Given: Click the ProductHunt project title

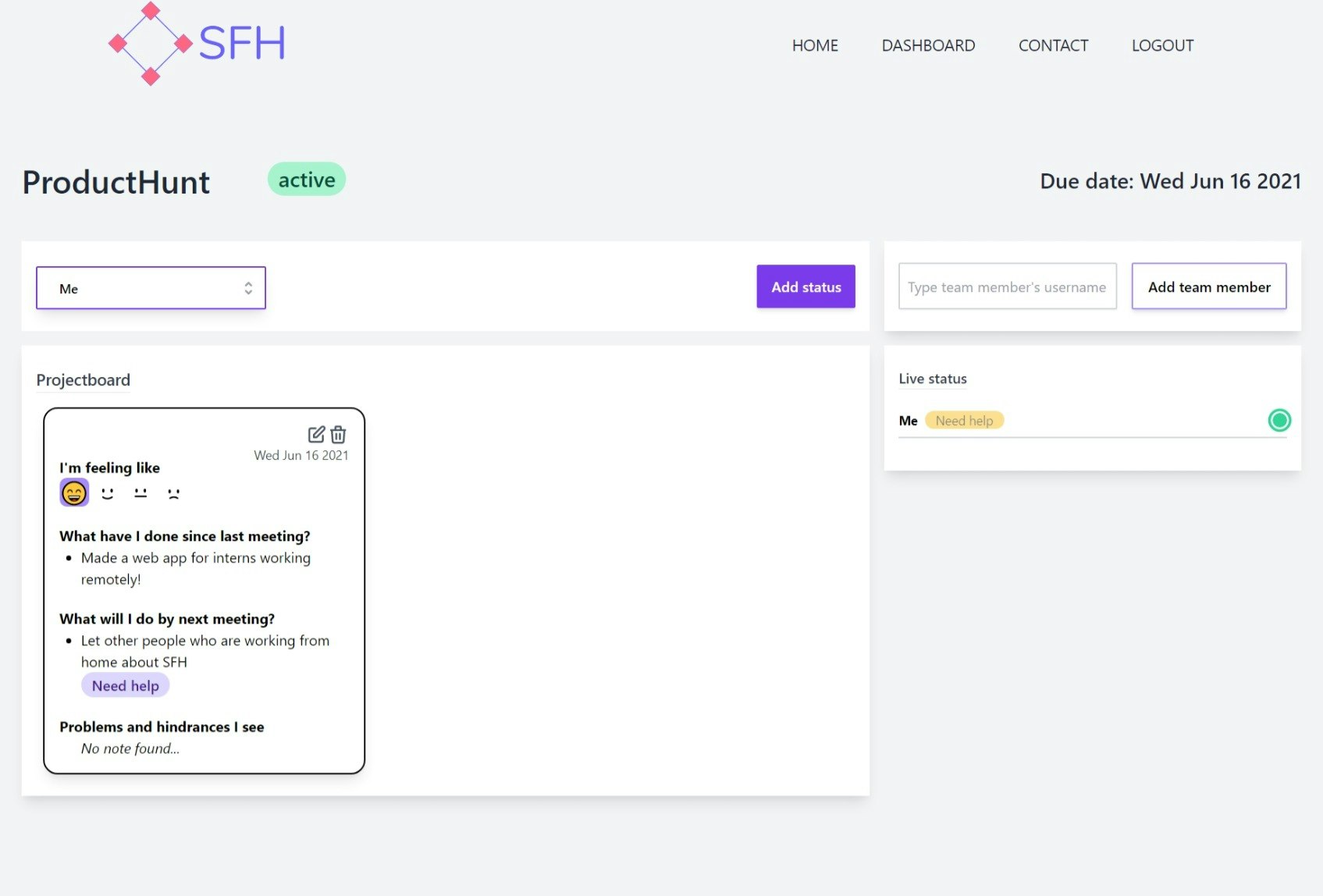Looking at the screenshot, I should [116, 182].
